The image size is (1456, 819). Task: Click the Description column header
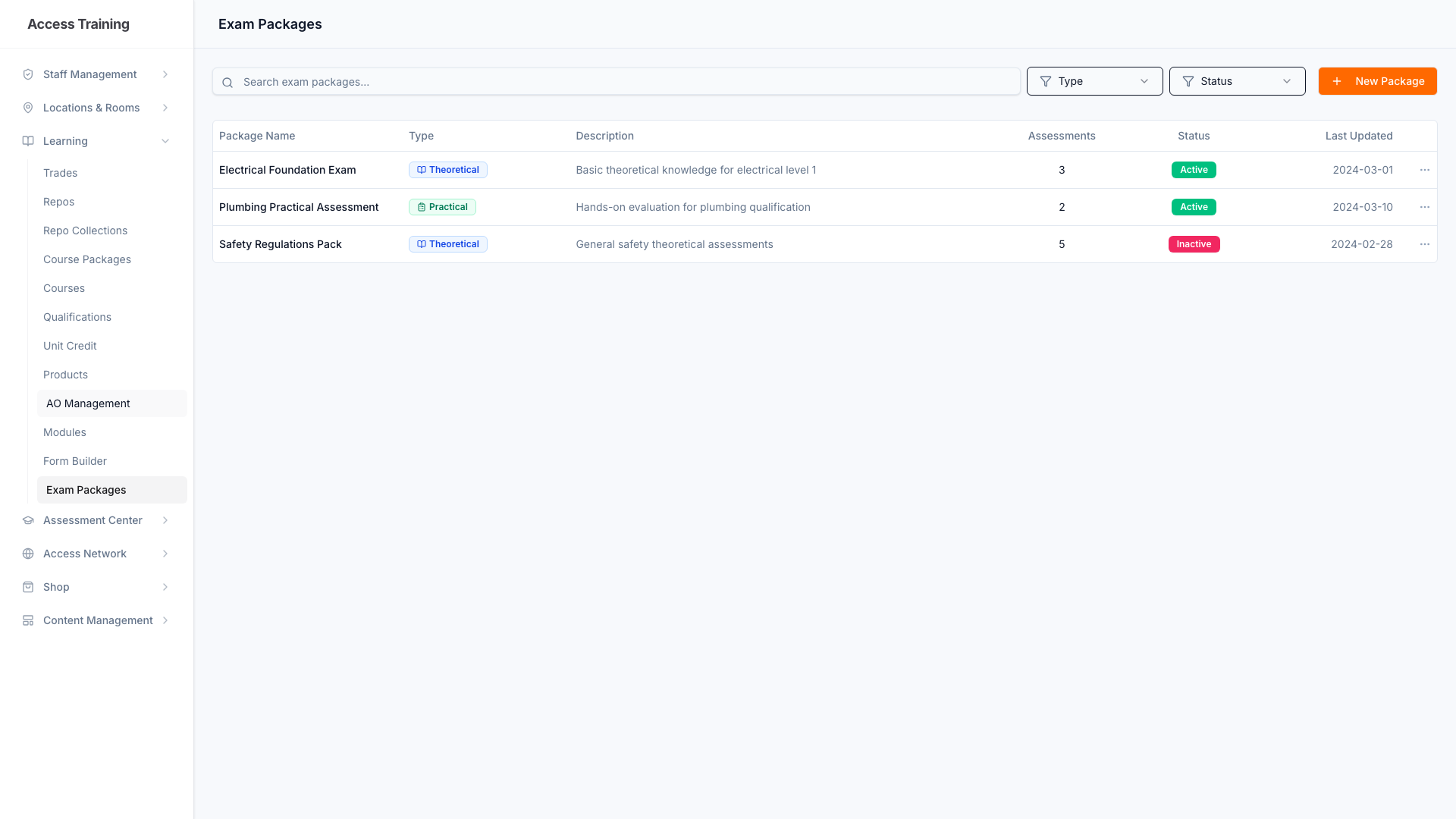click(x=604, y=136)
